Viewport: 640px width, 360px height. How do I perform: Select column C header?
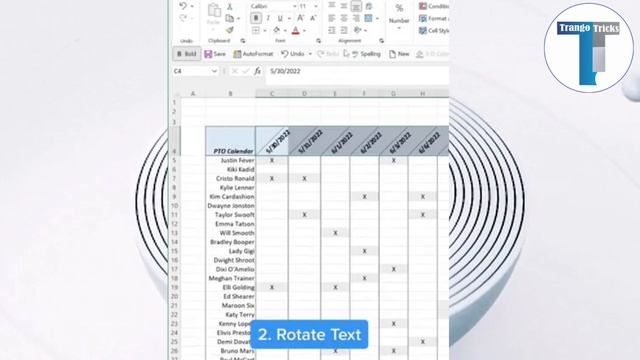tap(272, 93)
